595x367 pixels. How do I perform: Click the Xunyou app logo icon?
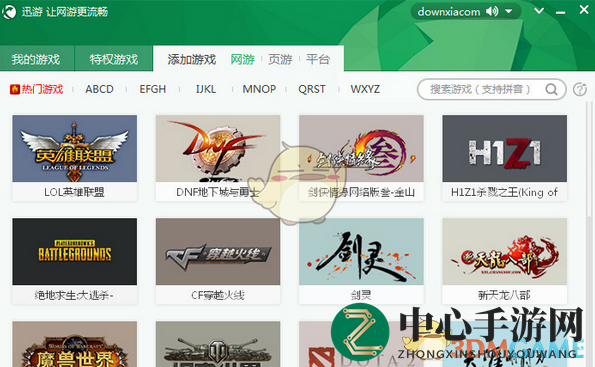pos(9,12)
